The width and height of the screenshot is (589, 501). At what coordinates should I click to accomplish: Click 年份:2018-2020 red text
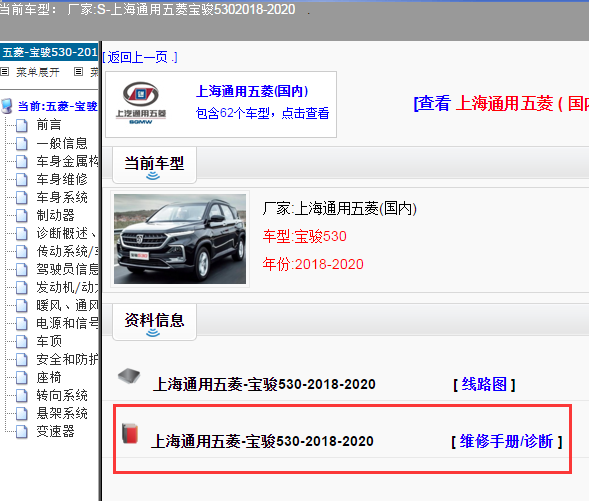313,264
